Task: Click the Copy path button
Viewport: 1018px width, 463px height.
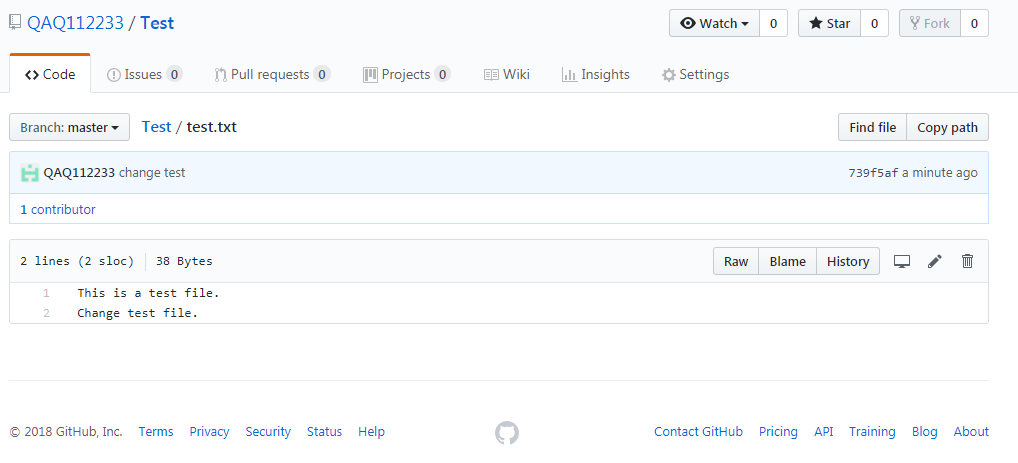Action: [x=947, y=127]
